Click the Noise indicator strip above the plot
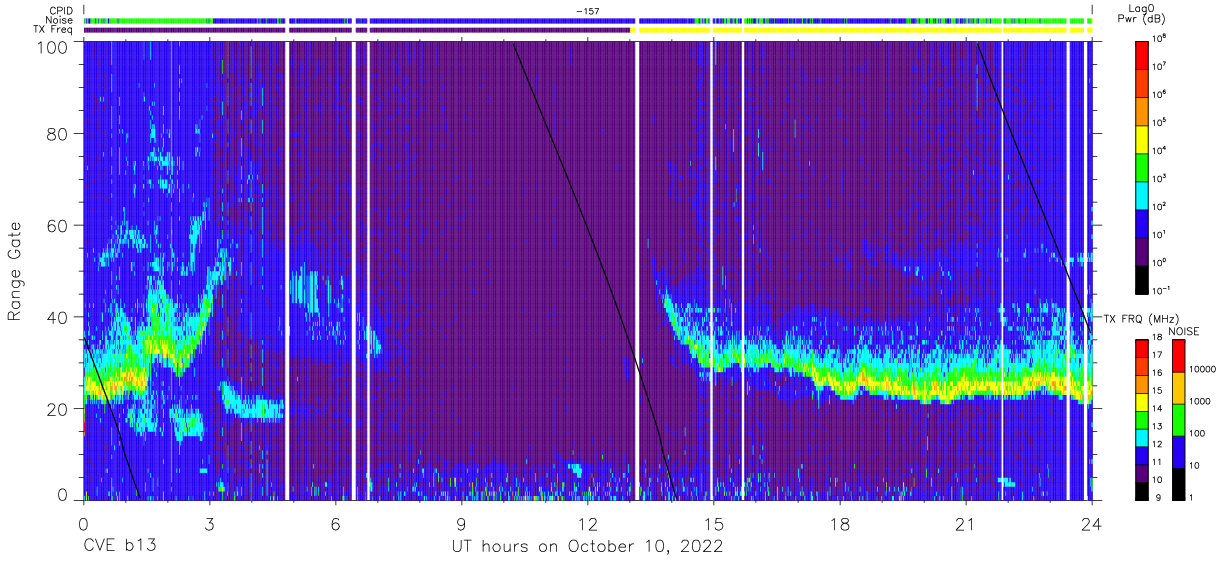1228x567 pixels. point(588,20)
